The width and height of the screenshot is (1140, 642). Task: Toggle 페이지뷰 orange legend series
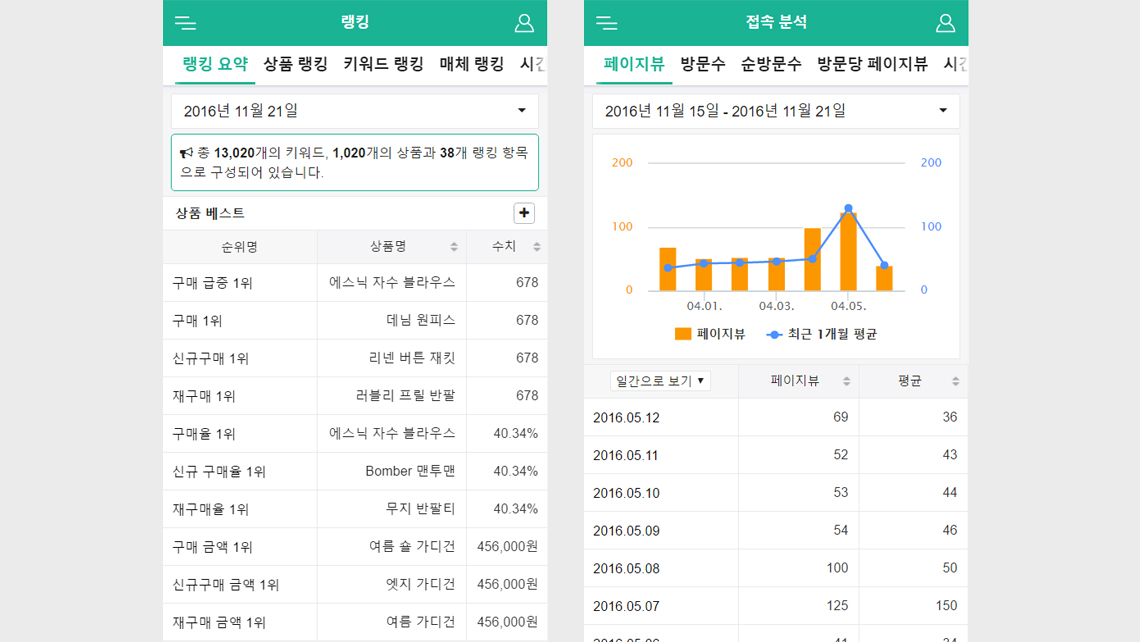710,334
